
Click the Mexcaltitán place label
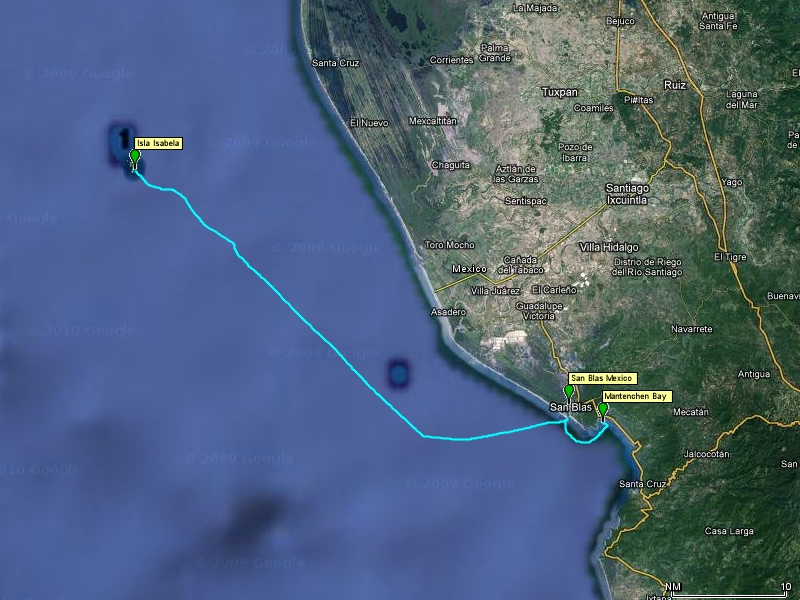[x=433, y=121]
